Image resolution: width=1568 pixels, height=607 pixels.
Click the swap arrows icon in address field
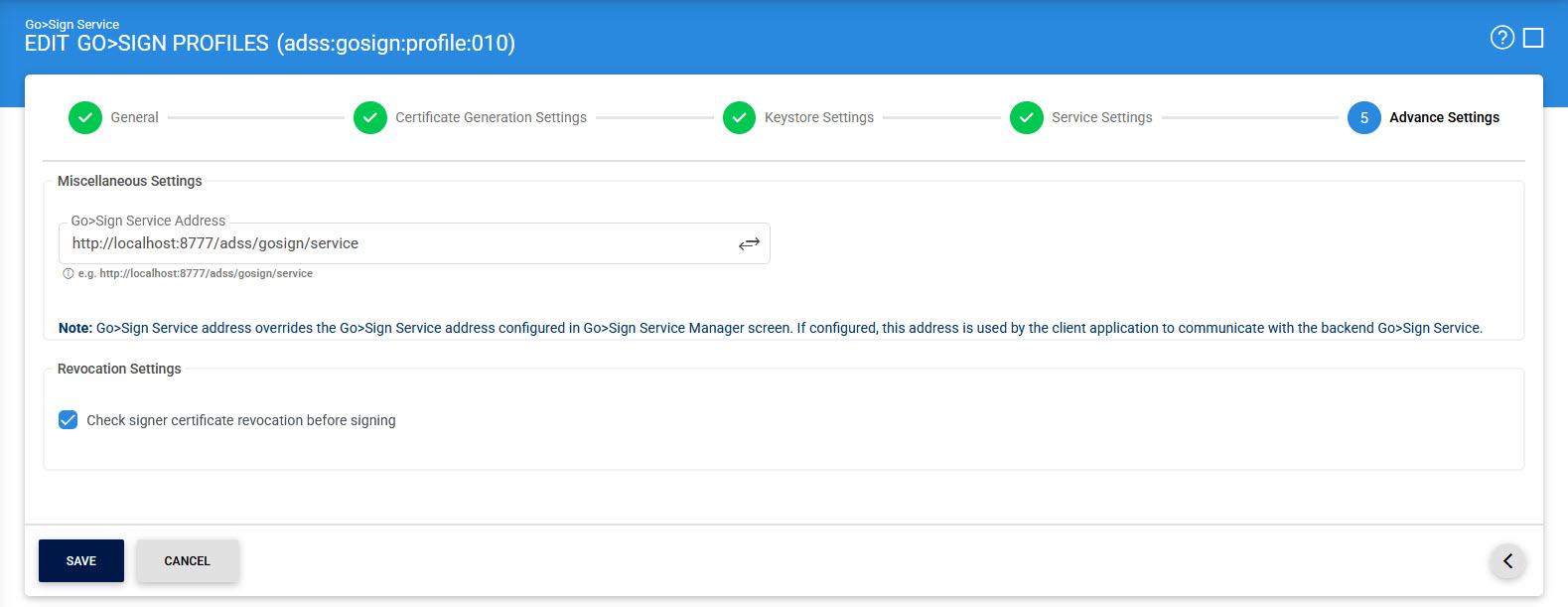749,243
